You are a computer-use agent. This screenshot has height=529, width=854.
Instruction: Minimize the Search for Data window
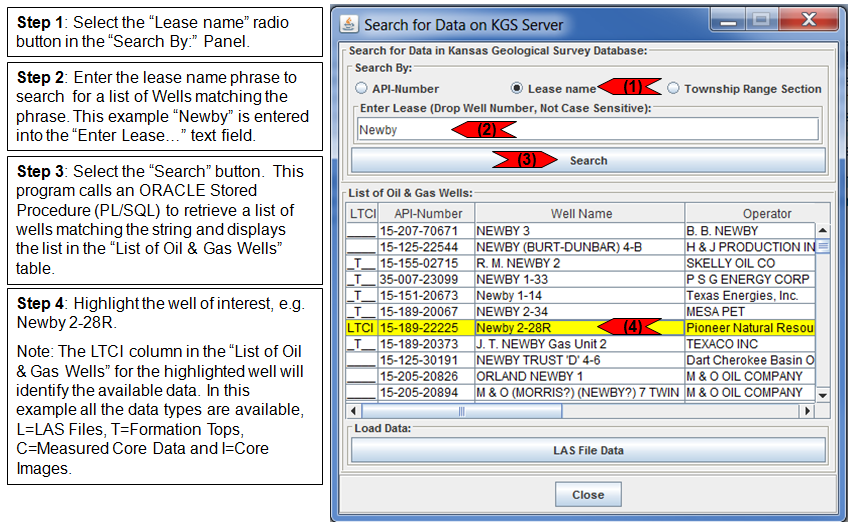728,20
